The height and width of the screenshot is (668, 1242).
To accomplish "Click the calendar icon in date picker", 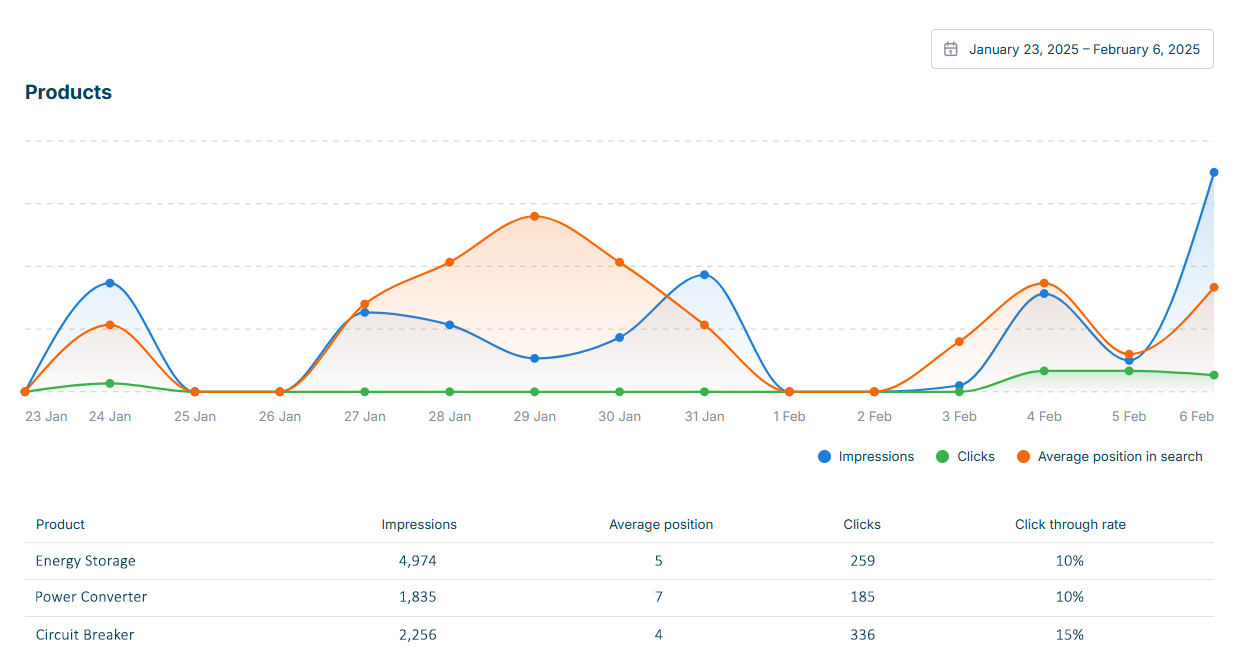I will coord(951,49).
